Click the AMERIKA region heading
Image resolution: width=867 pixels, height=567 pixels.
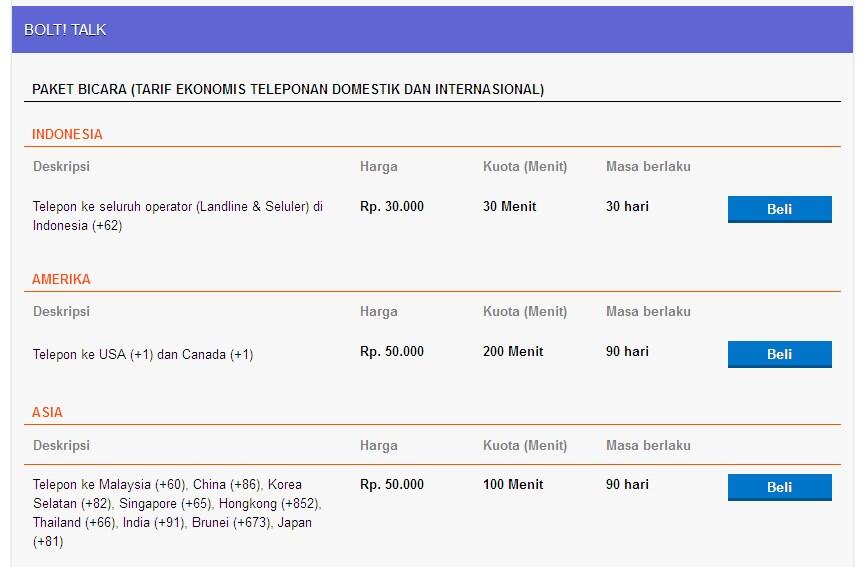(x=61, y=279)
